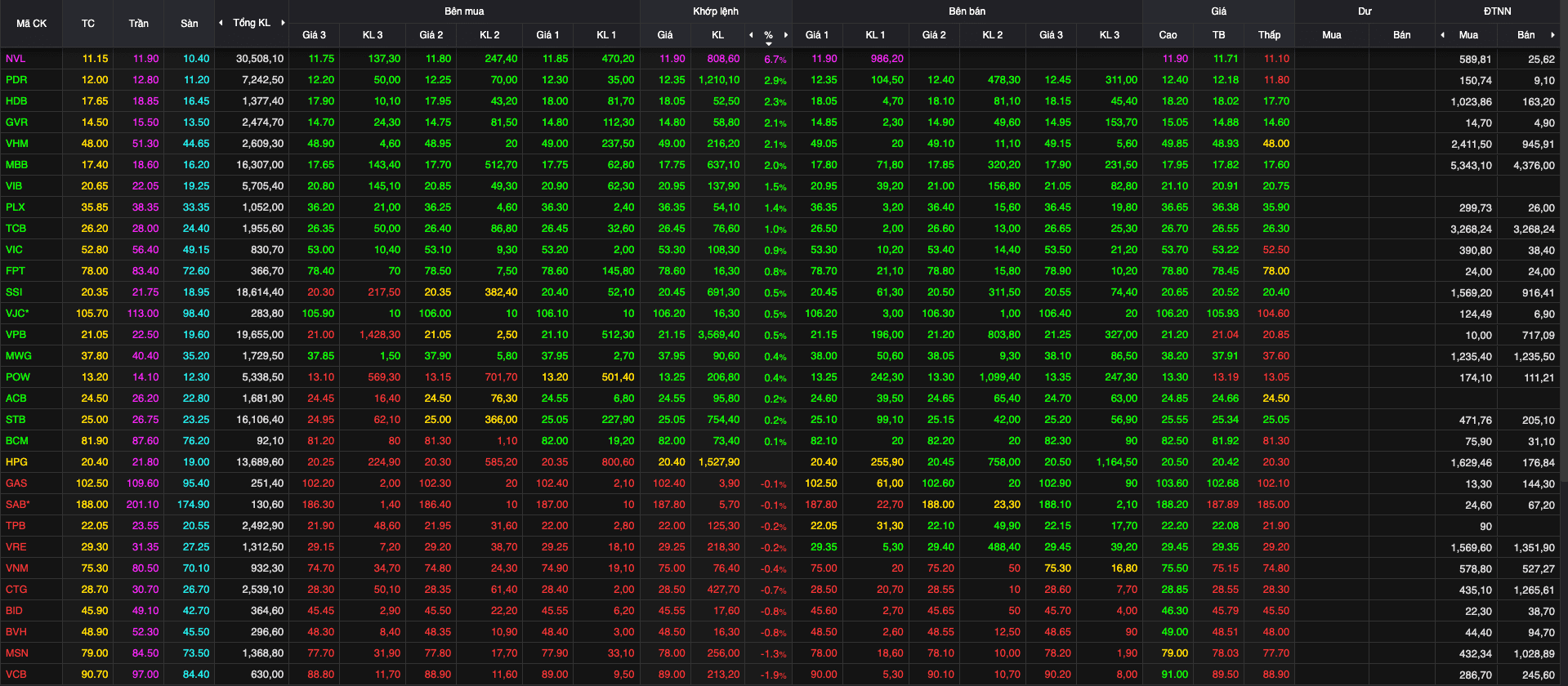Select the TCB stock row code
The width and height of the screenshot is (1568, 686).
point(16,229)
